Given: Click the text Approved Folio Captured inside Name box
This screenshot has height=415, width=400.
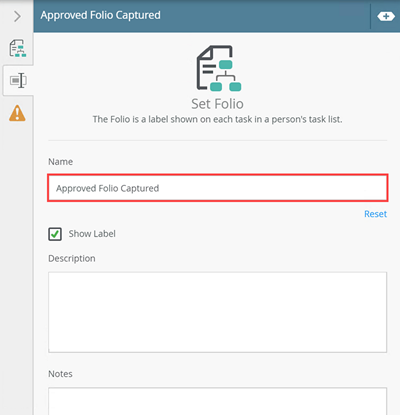Looking at the screenshot, I should click(x=107, y=188).
